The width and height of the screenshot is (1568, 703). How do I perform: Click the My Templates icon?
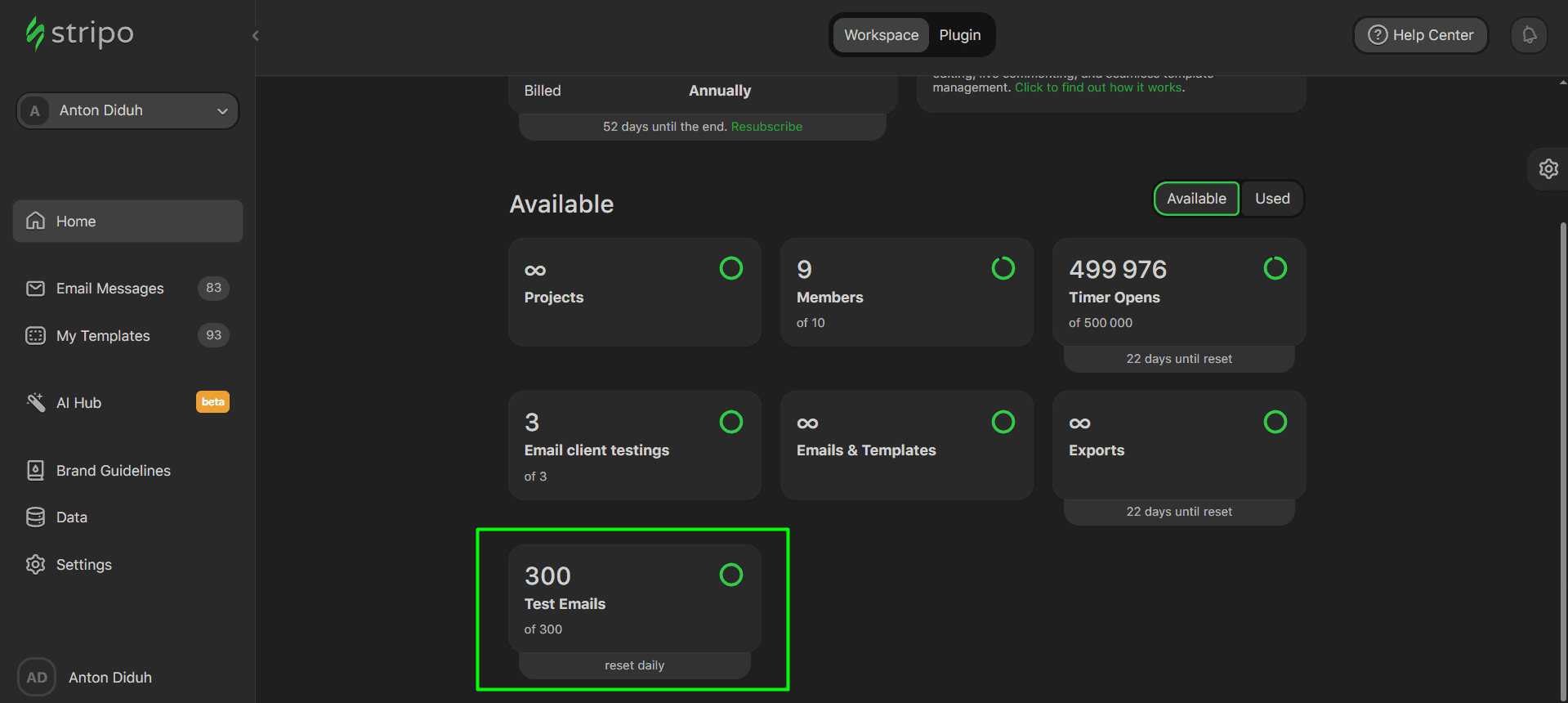(x=35, y=336)
